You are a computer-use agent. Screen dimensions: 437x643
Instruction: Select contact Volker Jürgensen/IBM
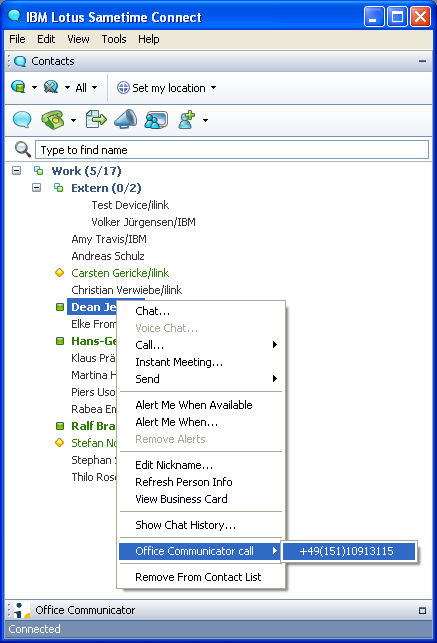pos(143,222)
